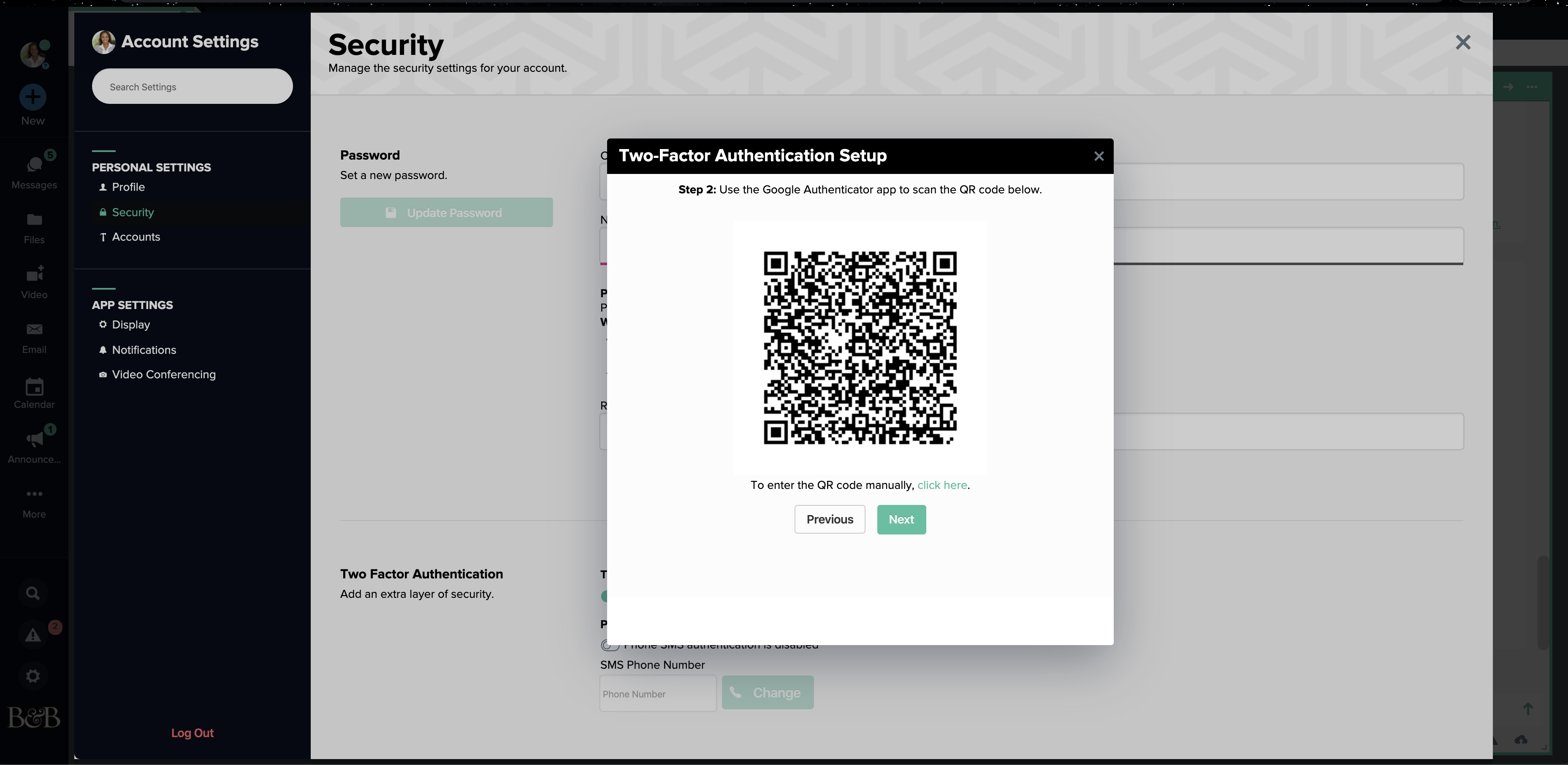Screen dimensions: 1568x765
Task: Click the Next button in dialog
Action: (x=901, y=520)
